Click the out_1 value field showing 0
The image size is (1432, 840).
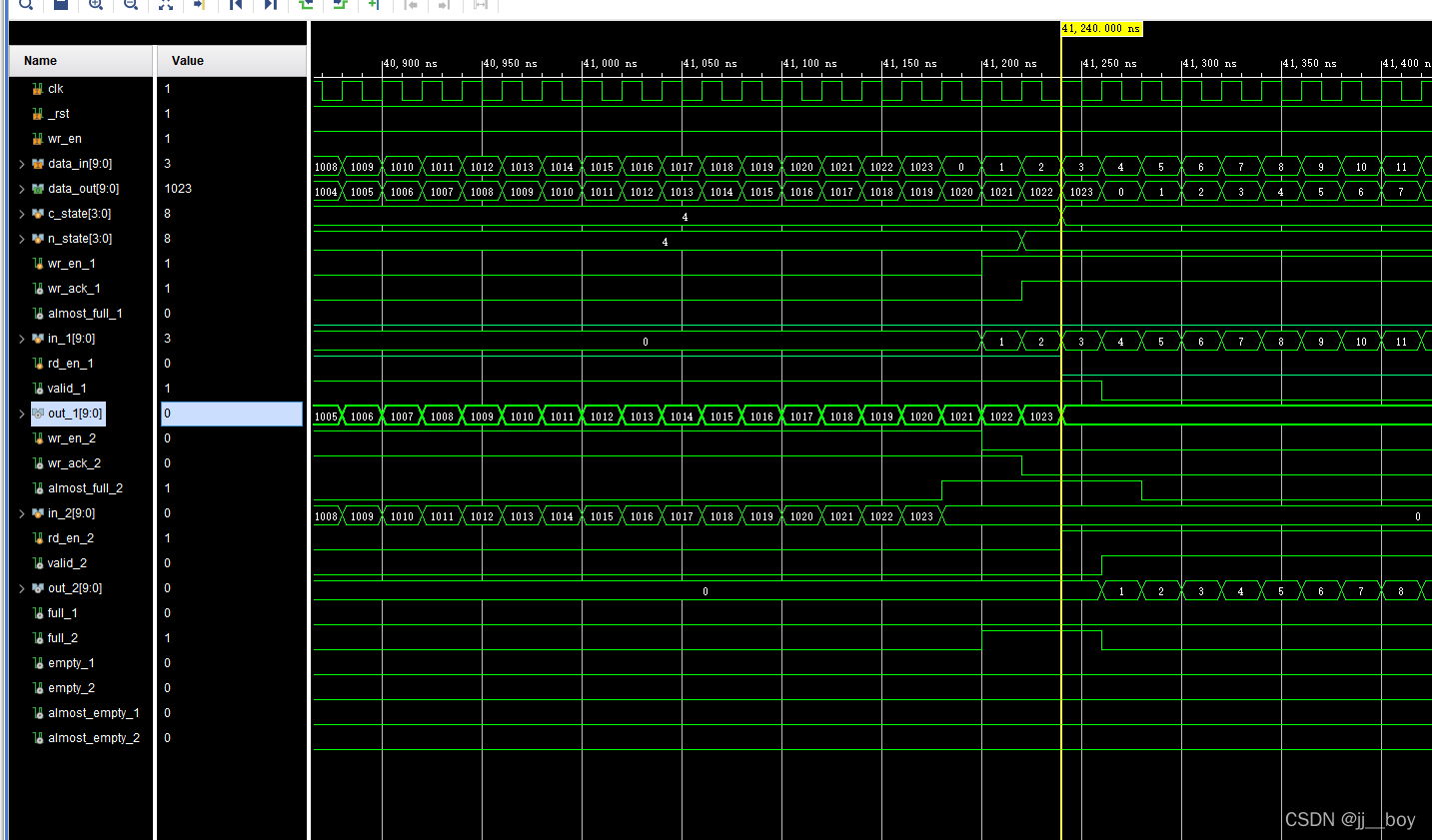click(230, 413)
